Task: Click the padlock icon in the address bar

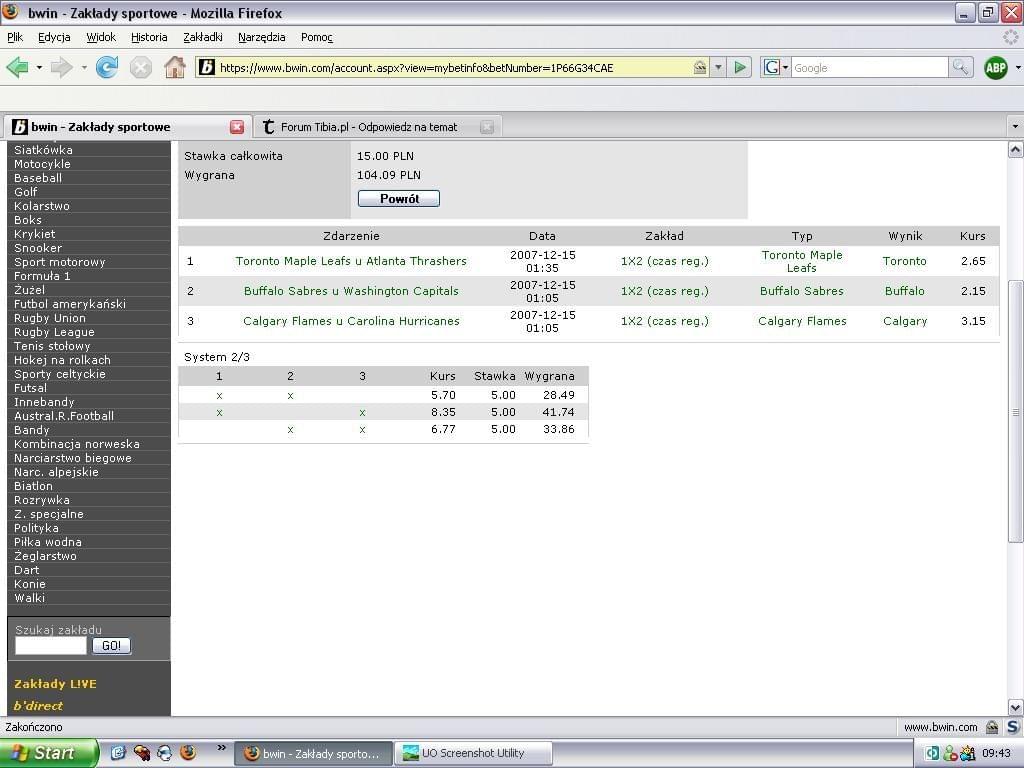Action: [699, 67]
